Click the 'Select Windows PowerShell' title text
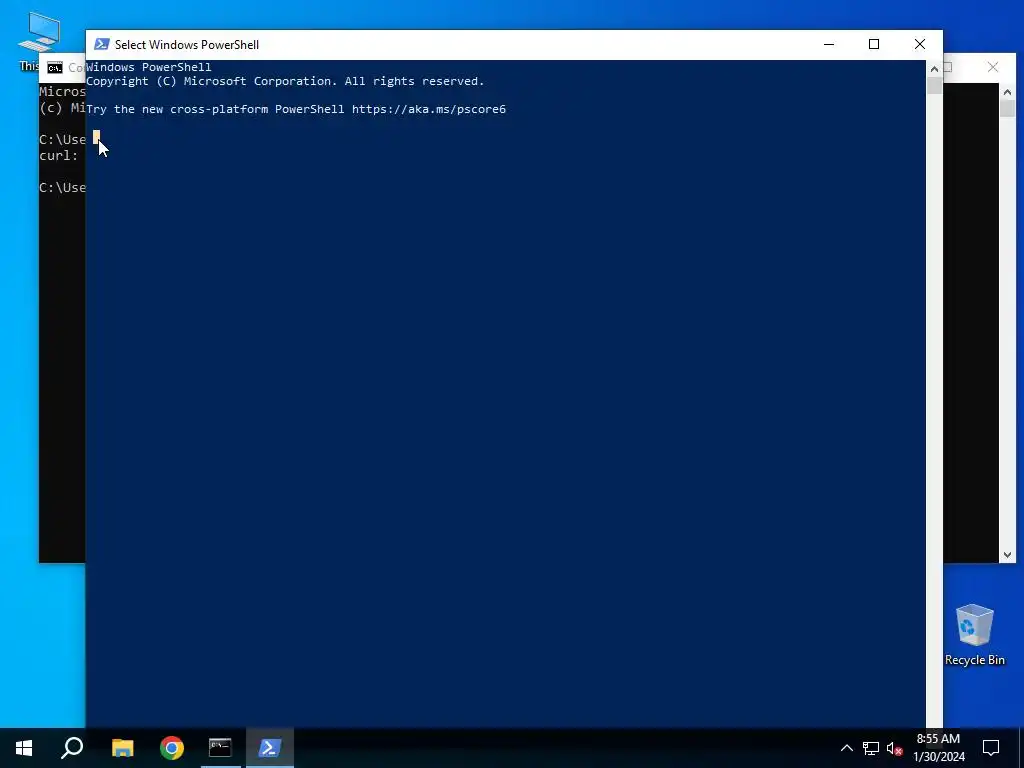 pos(187,44)
